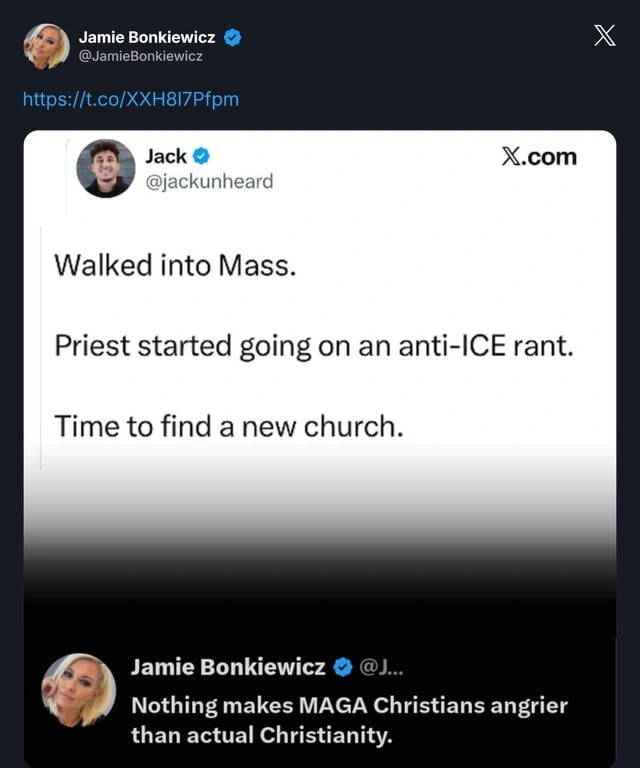The image size is (640, 768).
Task: Open Jamie's avatar in the bottom reply
Action: click(78, 690)
